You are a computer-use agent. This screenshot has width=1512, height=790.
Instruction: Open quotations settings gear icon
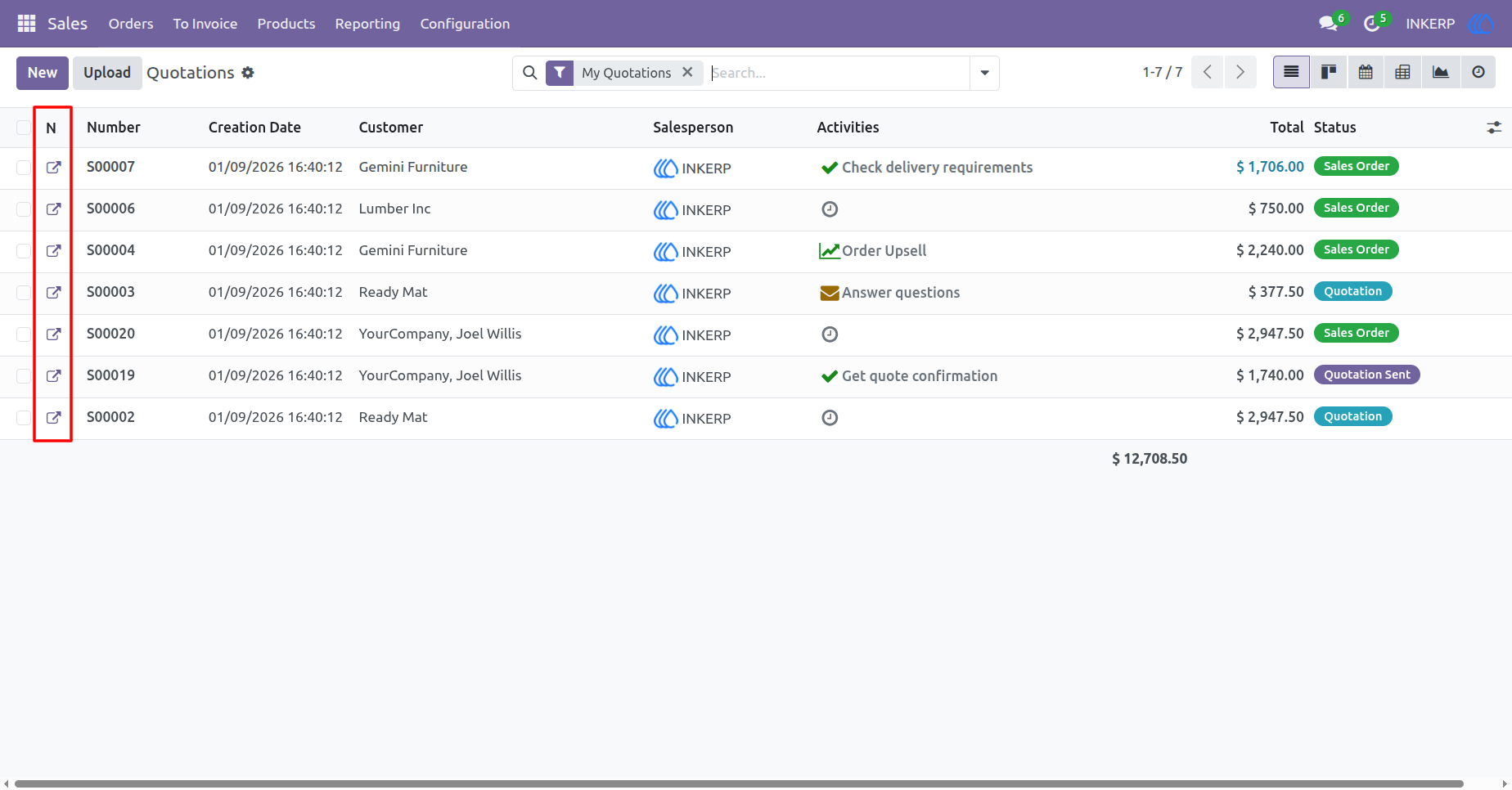point(248,73)
